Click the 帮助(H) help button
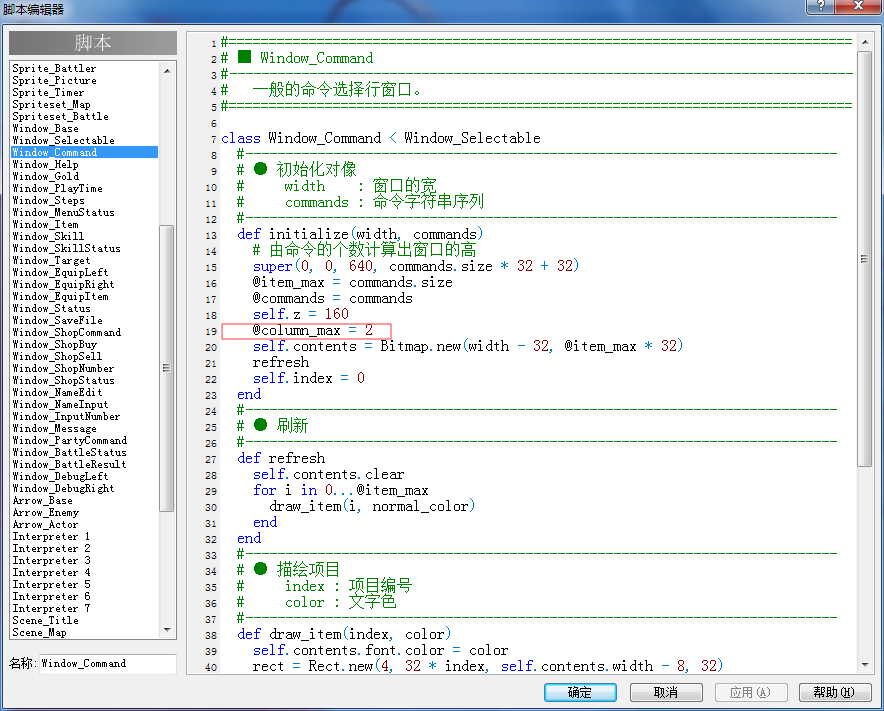Screen dimensions: 884x711 (x=835, y=692)
